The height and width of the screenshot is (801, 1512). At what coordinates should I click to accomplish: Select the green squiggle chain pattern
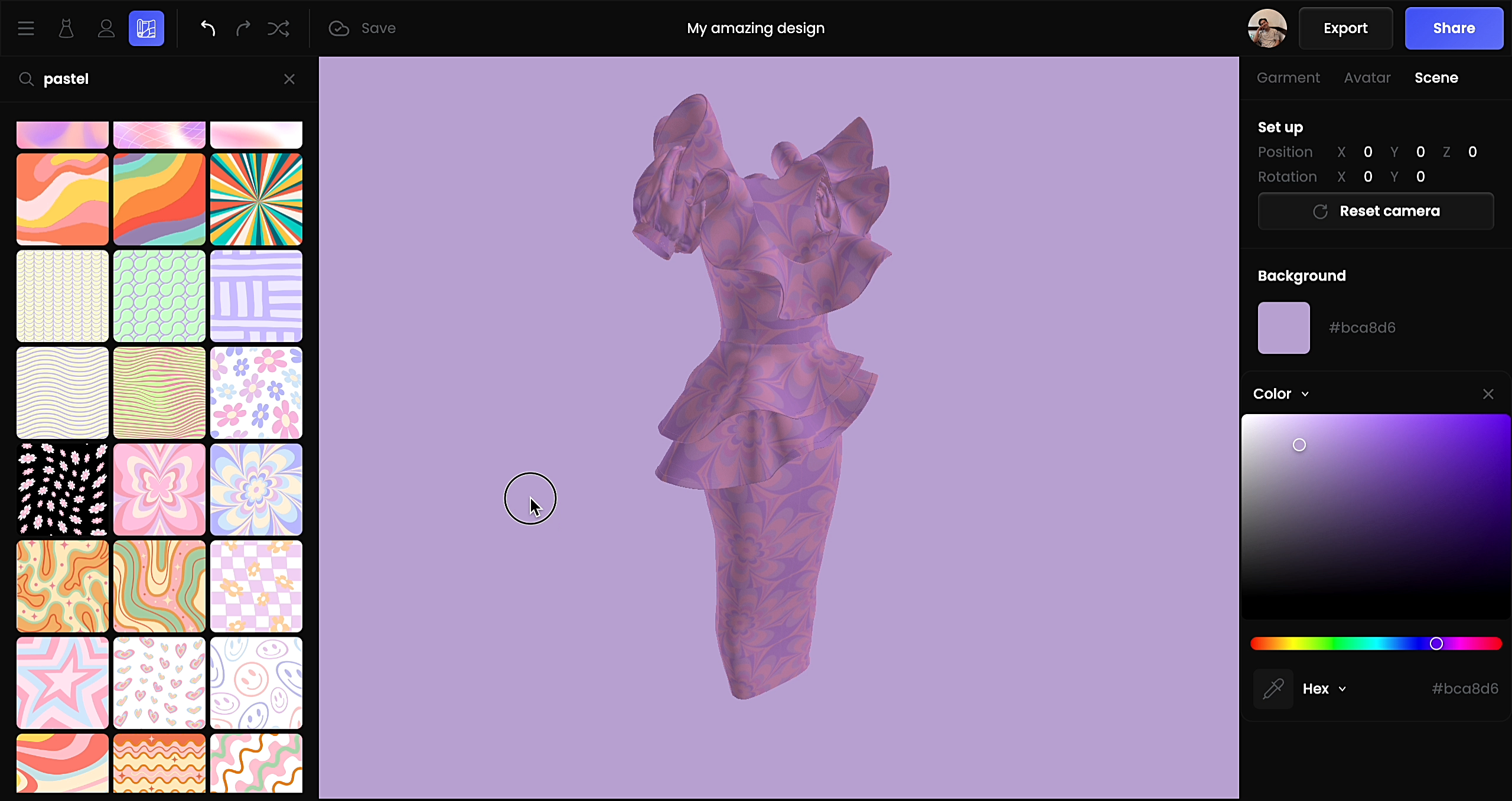159,296
